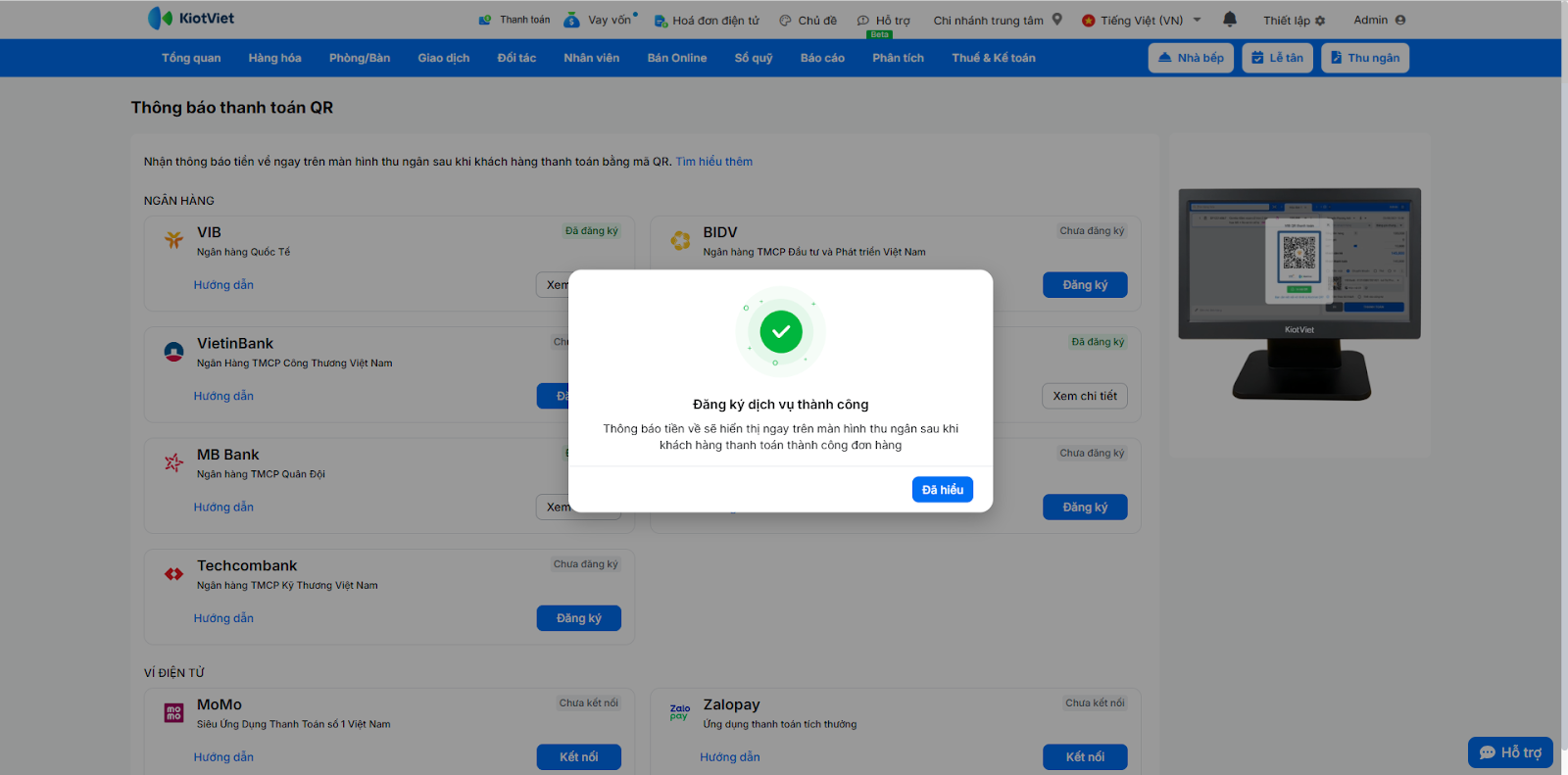This screenshot has height=775, width=1568.
Task: Open the notifications bell
Action: (1230, 20)
